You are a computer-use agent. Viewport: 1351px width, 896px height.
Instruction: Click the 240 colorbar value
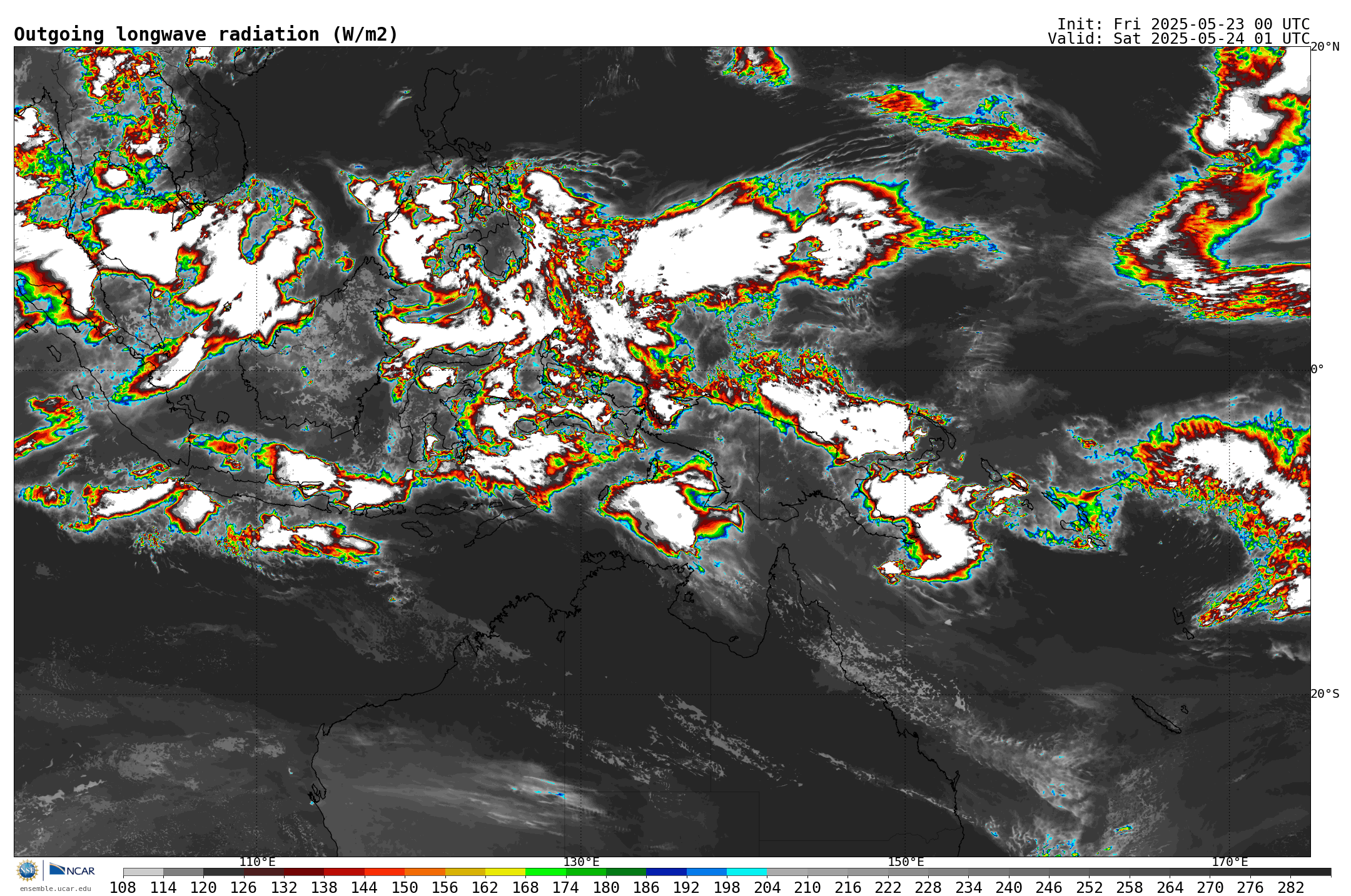[x=1008, y=887]
